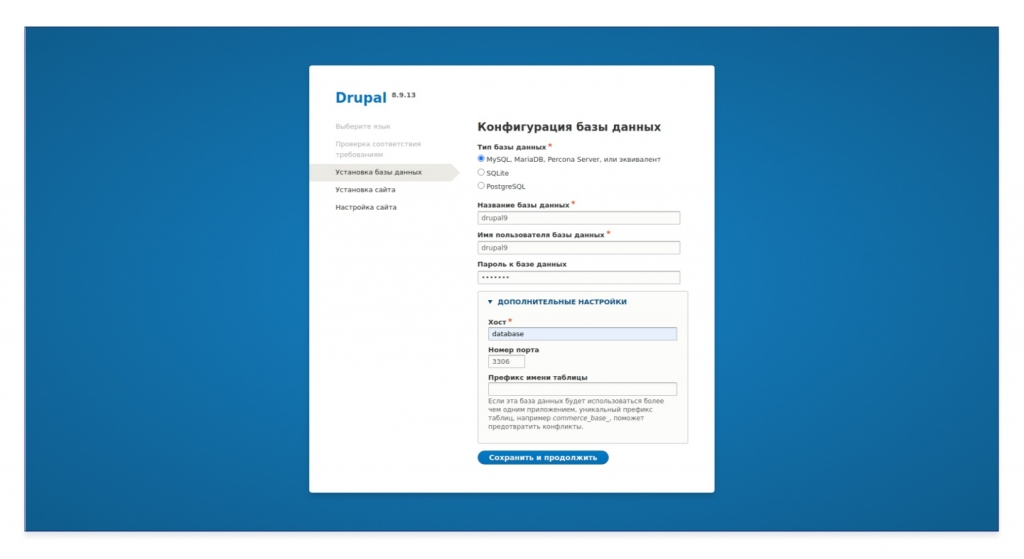Click the database name field containing drupal9
The width and height of the screenshot is (1024, 559).
click(579, 218)
